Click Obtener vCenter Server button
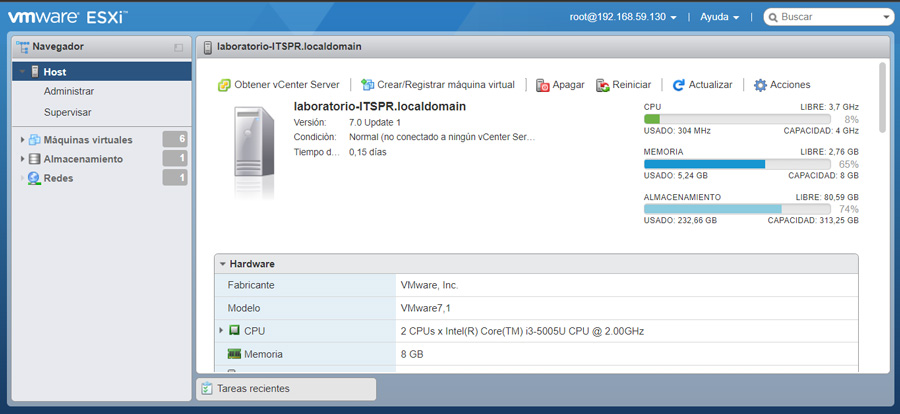The height and width of the screenshot is (414, 900). tap(278, 85)
